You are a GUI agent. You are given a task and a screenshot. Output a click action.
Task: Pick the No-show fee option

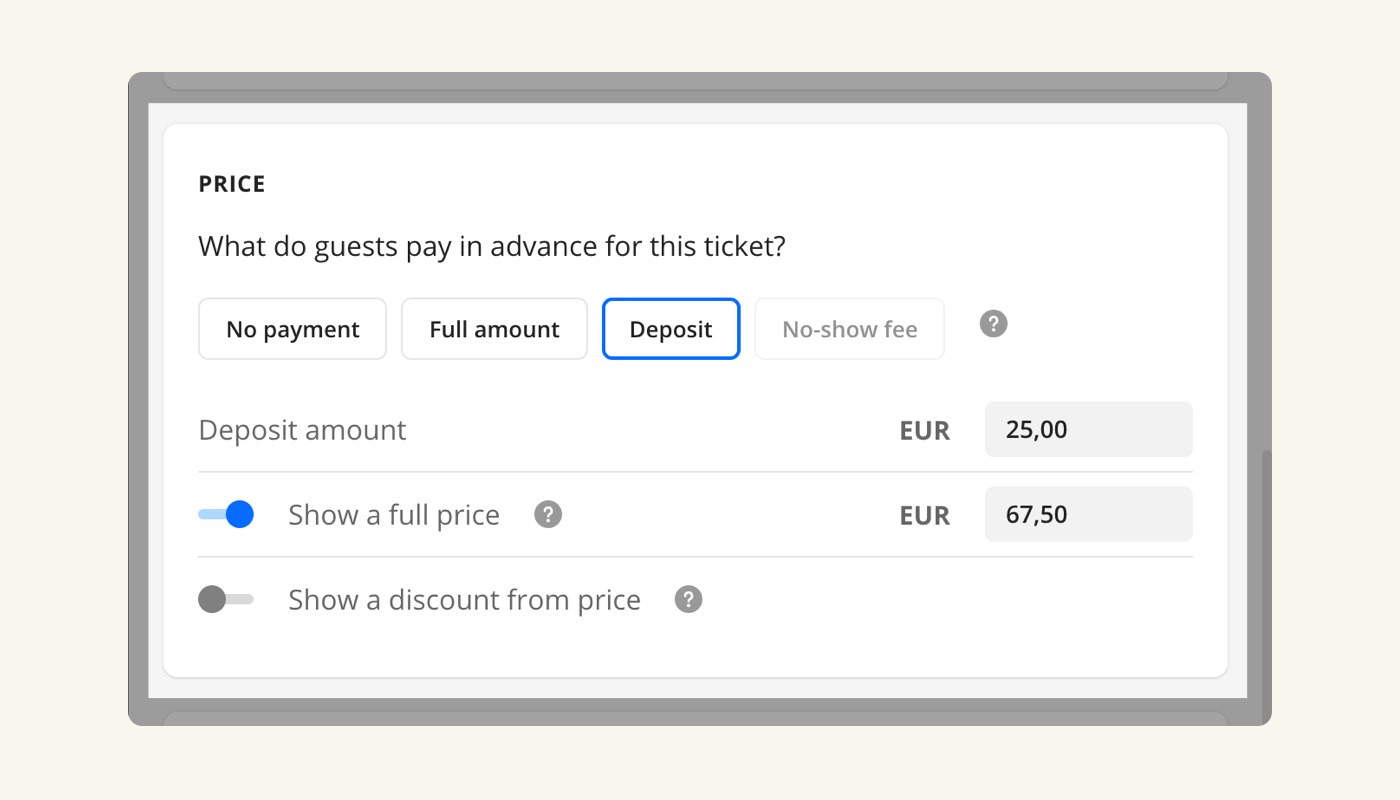(x=849, y=329)
